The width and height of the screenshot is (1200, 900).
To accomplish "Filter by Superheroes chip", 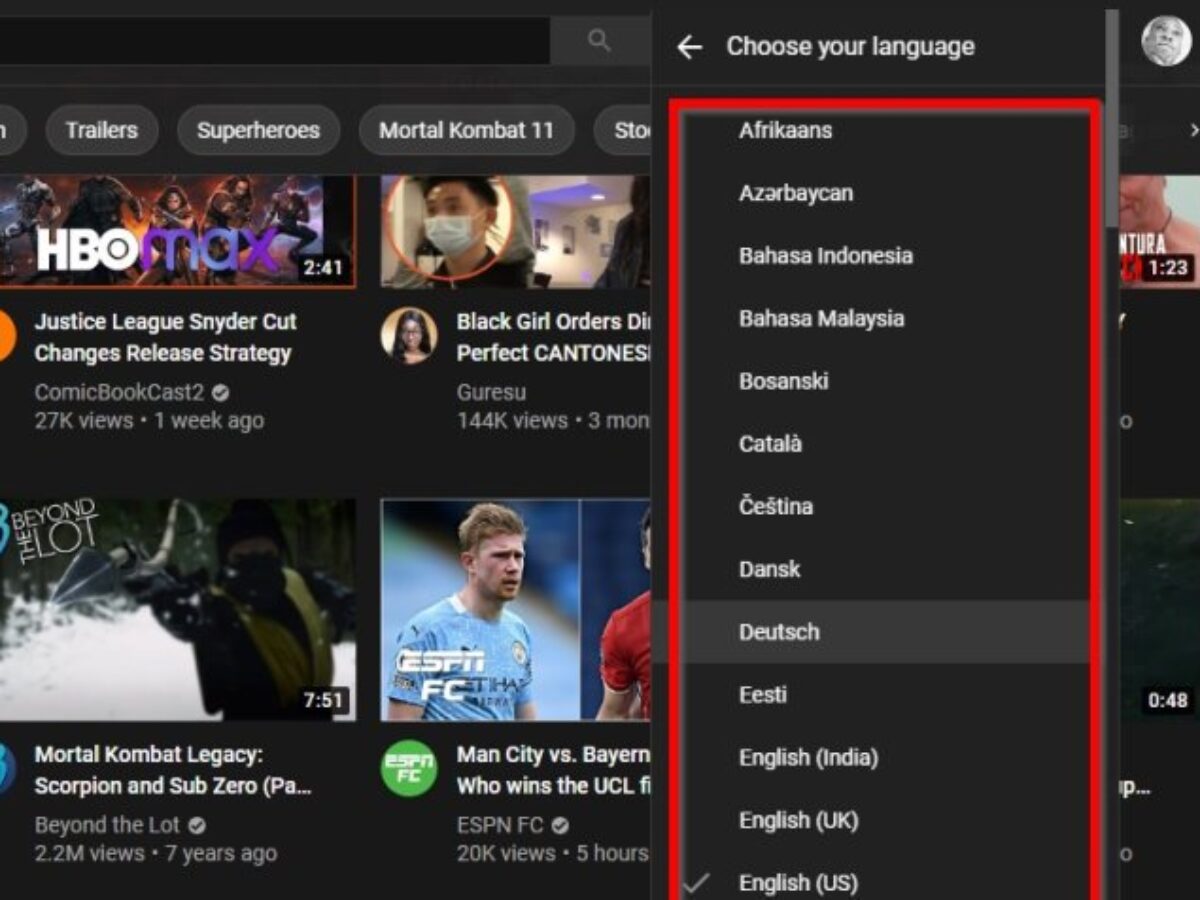I will click(x=258, y=130).
